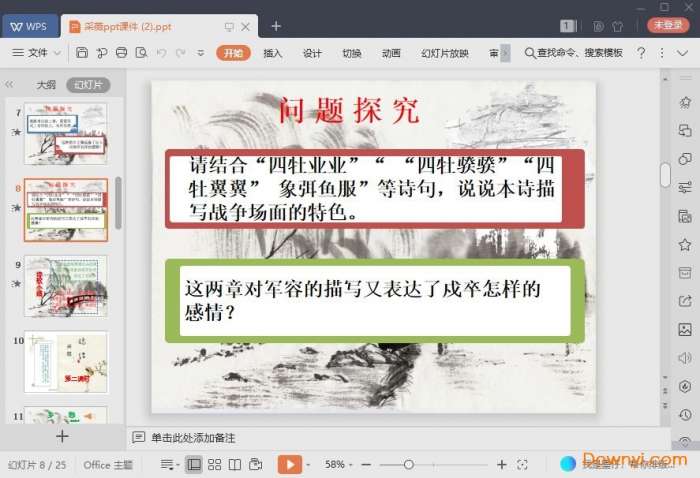Click the zoom out minus button
The height and width of the screenshot is (478, 700).
click(x=366, y=465)
